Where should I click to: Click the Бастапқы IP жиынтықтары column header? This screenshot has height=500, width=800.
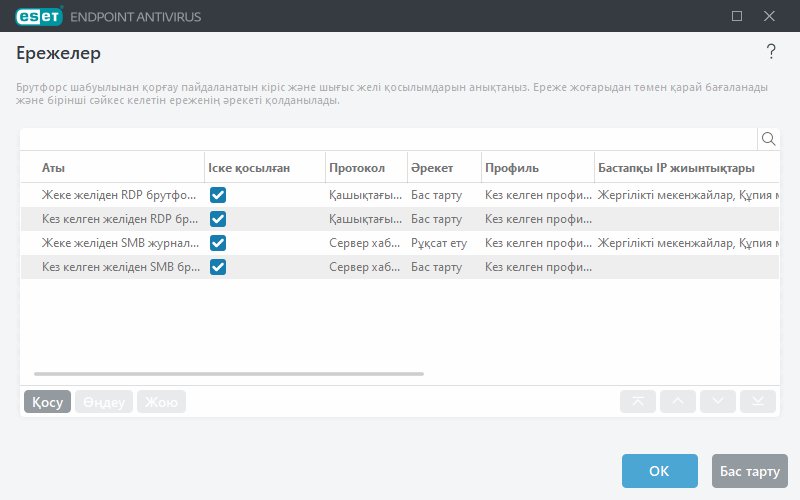676,167
